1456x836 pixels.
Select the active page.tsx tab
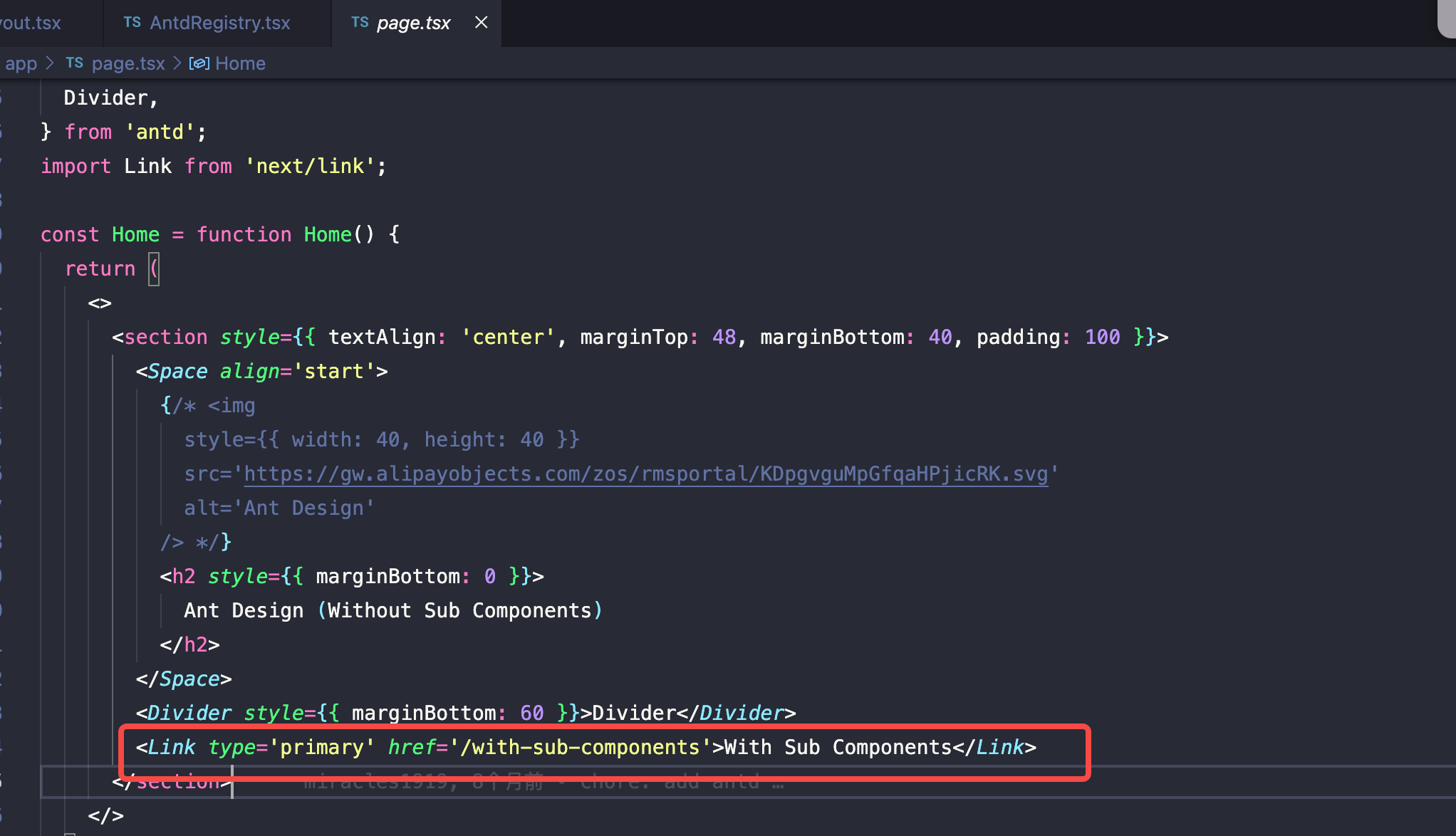pyautogui.click(x=413, y=22)
